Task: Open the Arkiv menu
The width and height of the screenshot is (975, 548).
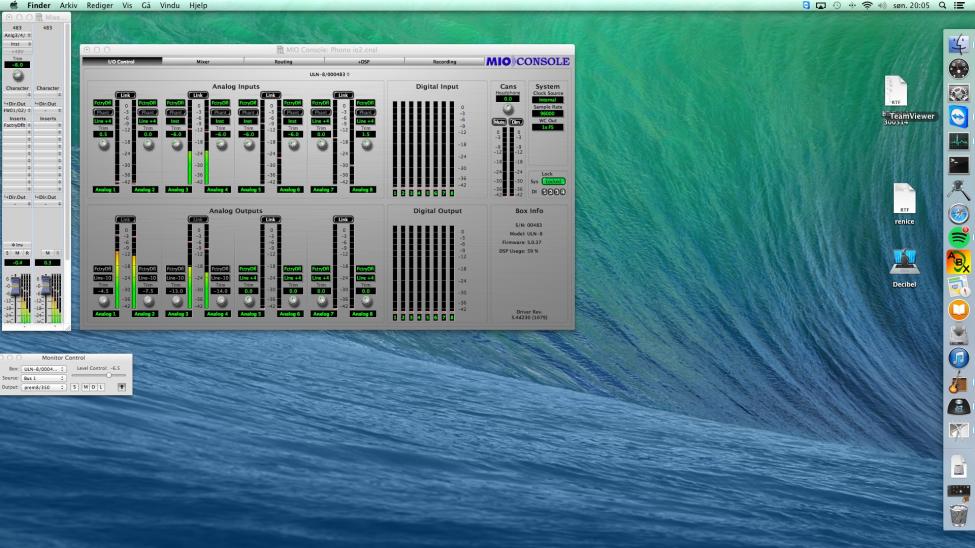Action: pos(68,5)
